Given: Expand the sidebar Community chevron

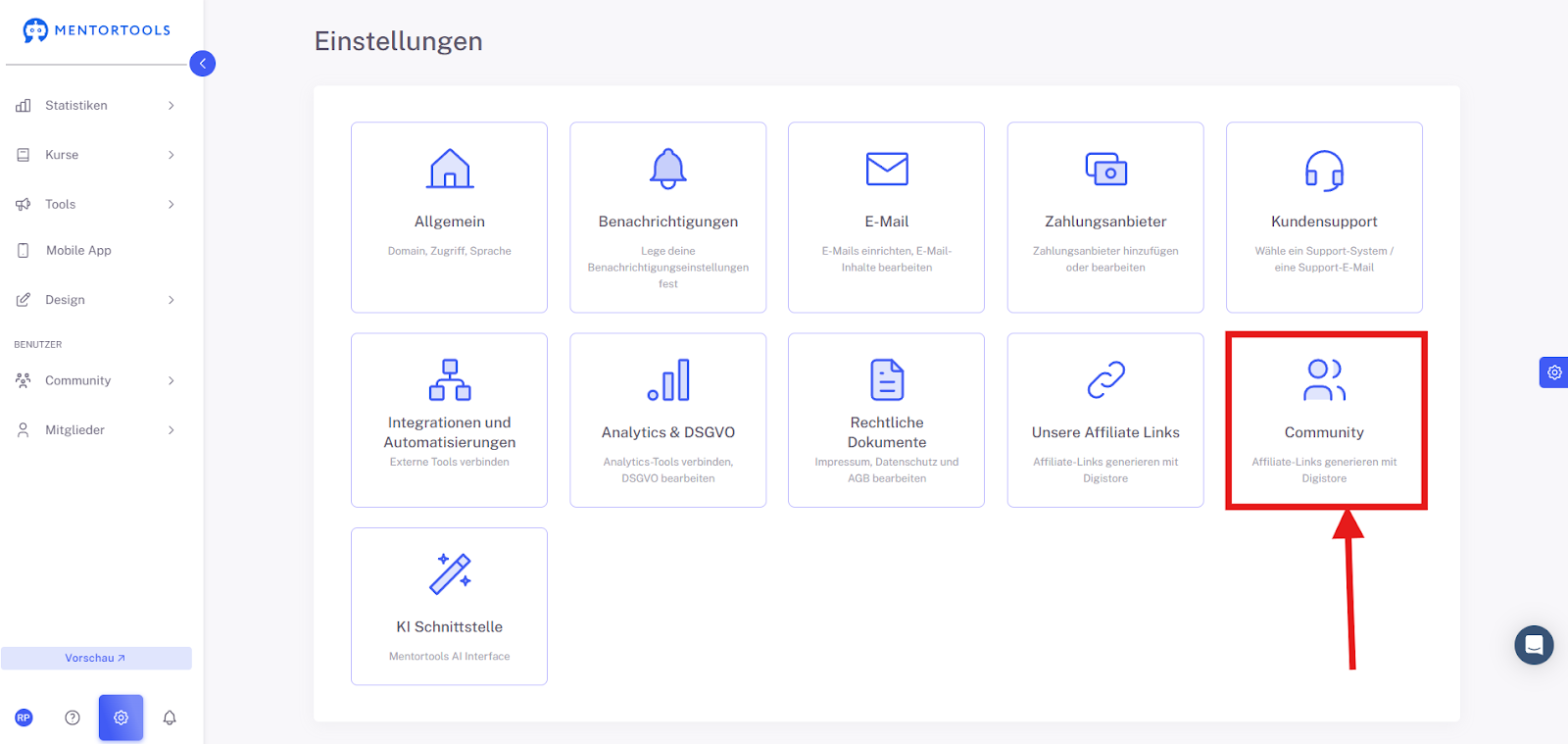Looking at the screenshot, I should [x=171, y=380].
